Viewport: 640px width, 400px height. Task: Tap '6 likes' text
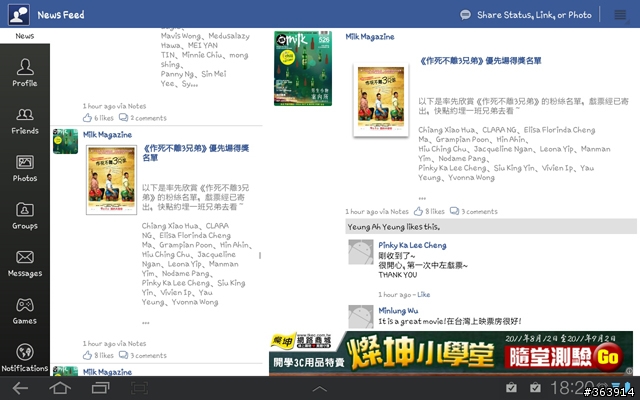104,118
